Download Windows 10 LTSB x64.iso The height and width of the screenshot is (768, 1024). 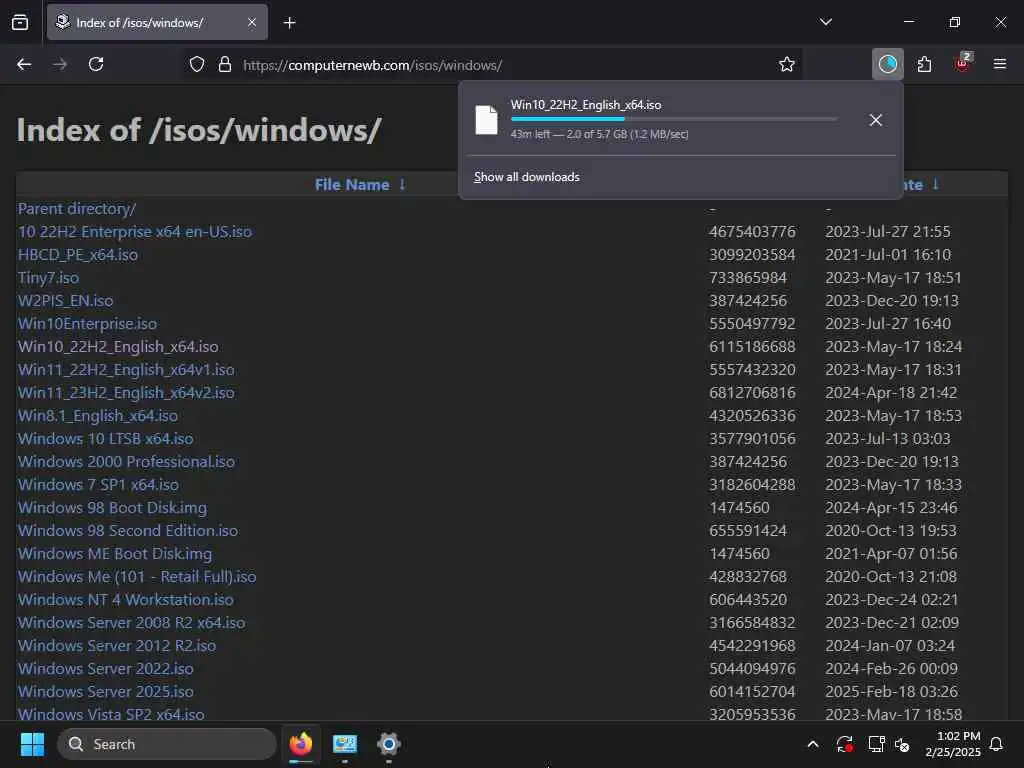pyautogui.click(x=106, y=438)
